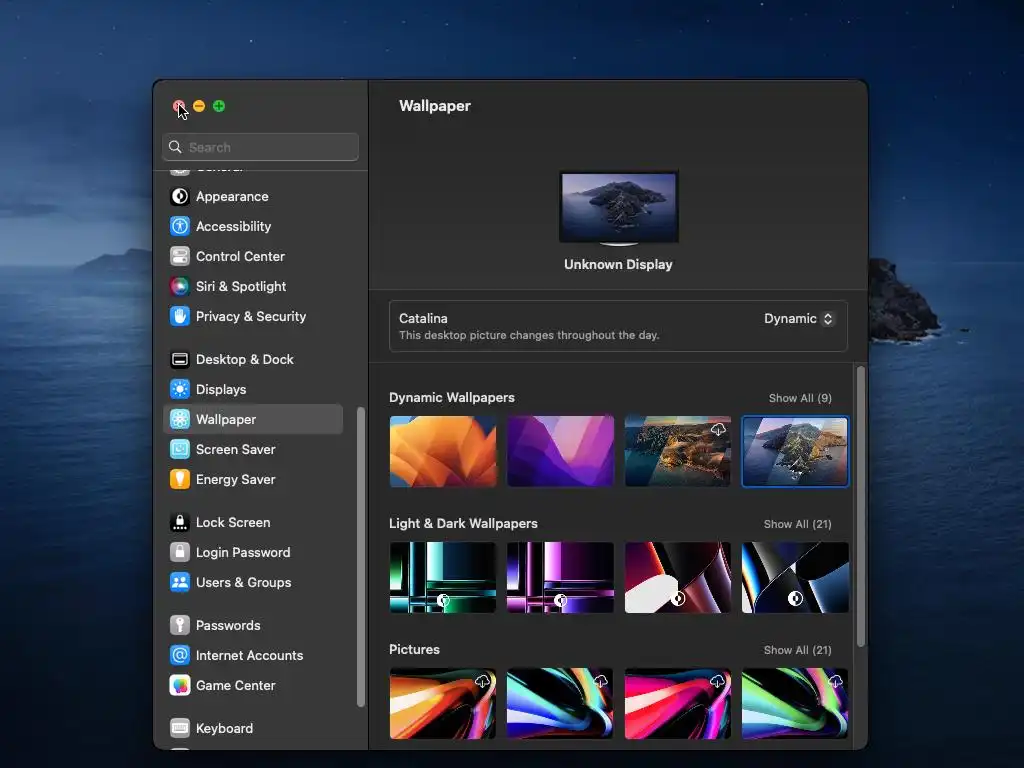The height and width of the screenshot is (768, 1024).
Task: Click the Unknown Display preview image
Action: click(x=619, y=207)
